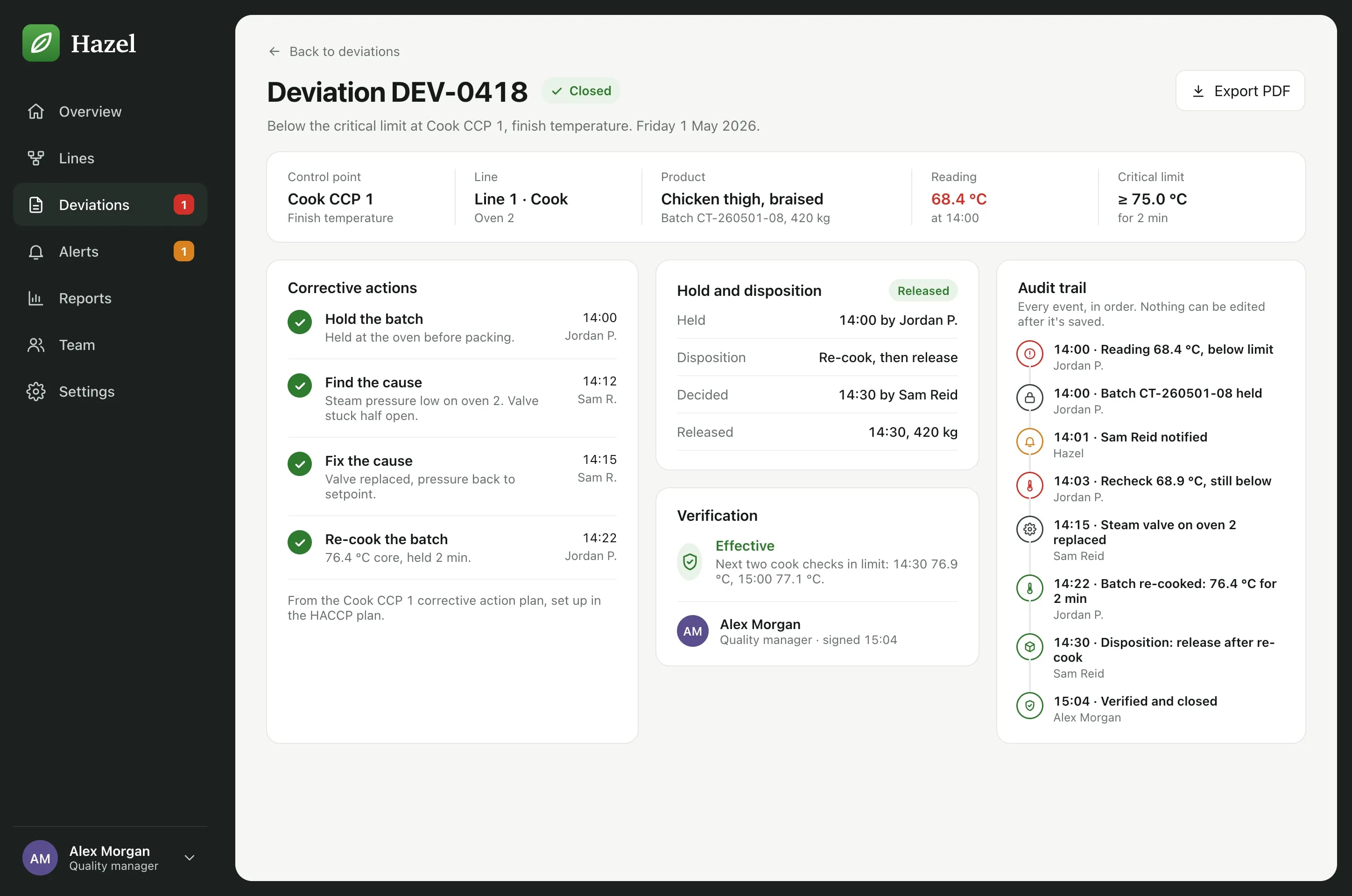Click the shield icon for Verified and closed event
Viewport: 1352px width, 896px height.
[x=1029, y=706]
